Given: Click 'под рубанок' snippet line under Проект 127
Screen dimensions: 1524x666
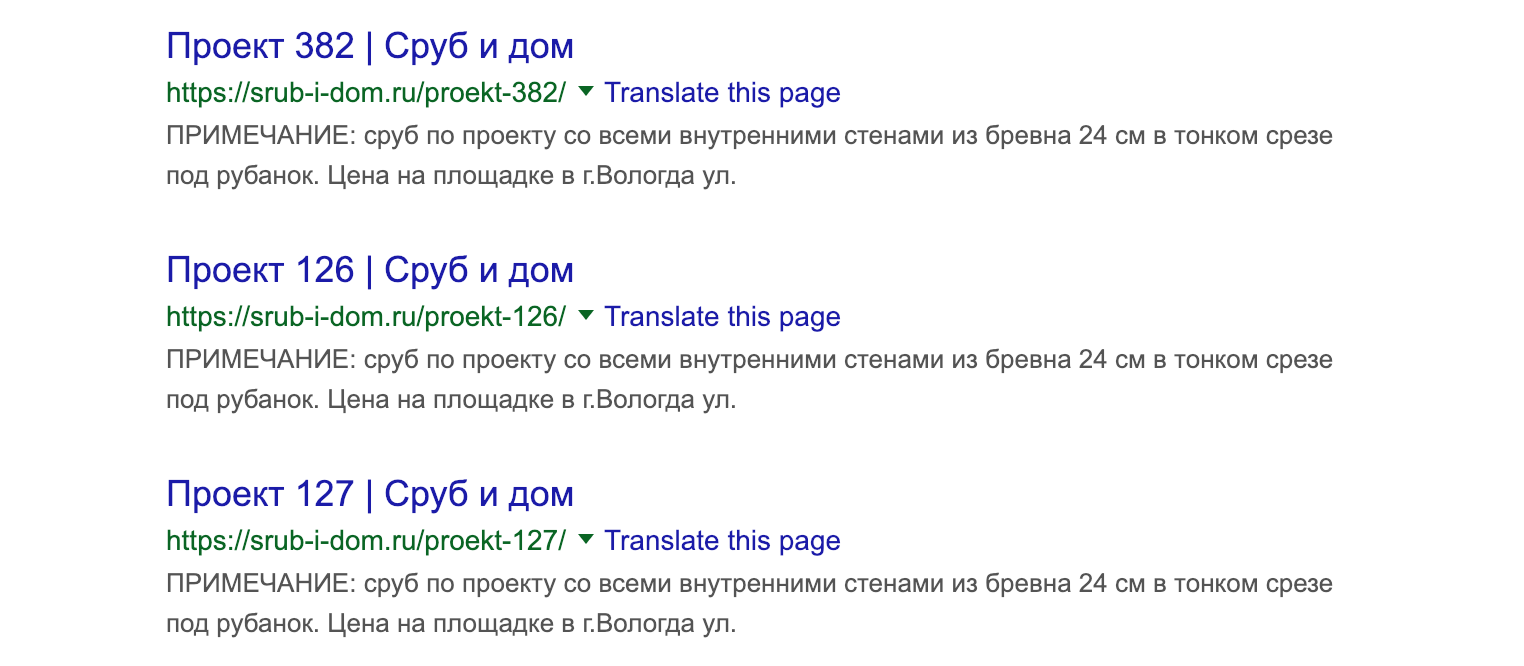Looking at the screenshot, I should [x=450, y=625].
